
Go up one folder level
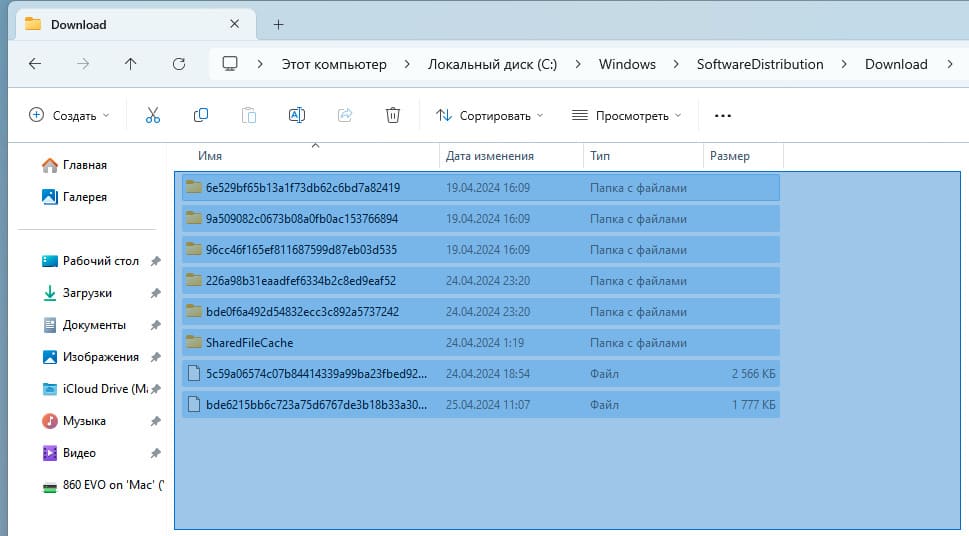(130, 64)
